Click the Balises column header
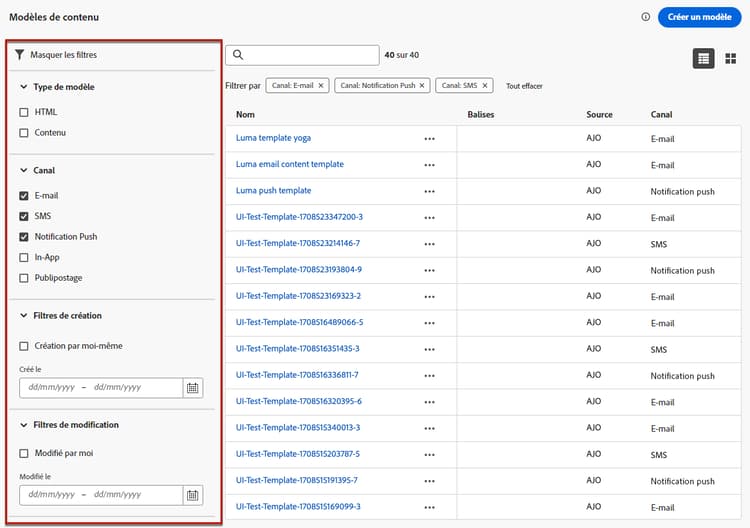 pyautogui.click(x=481, y=114)
